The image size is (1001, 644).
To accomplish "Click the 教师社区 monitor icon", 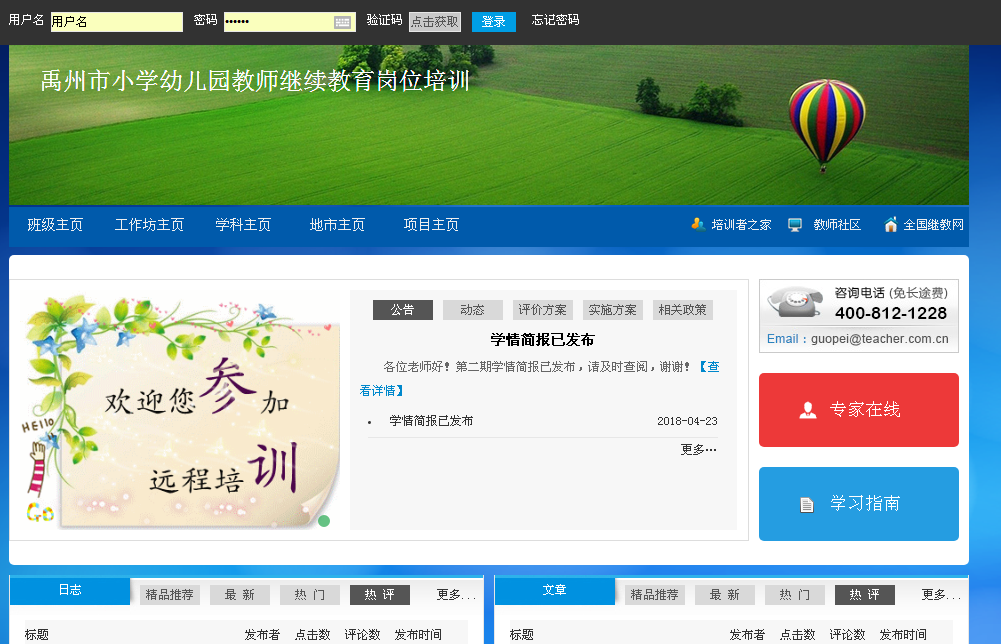I will [795, 225].
